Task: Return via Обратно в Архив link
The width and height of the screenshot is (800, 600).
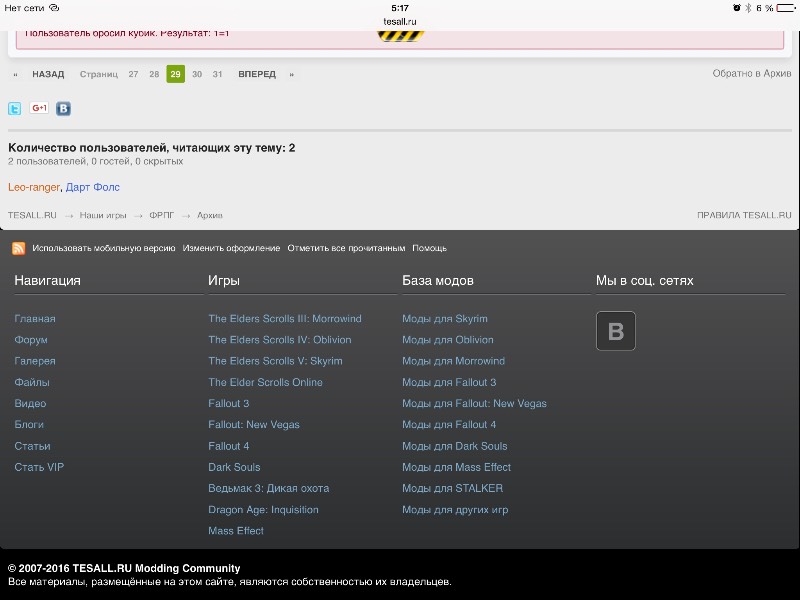Action: click(x=752, y=73)
